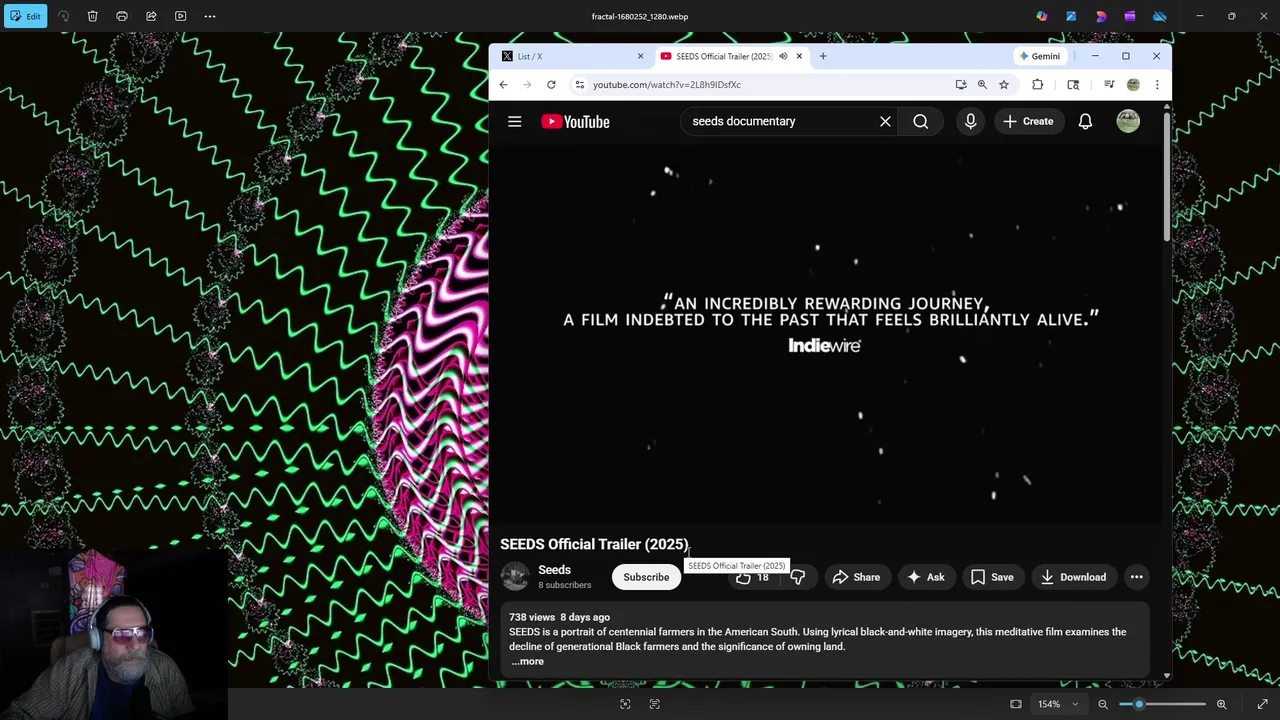Click the Create button on YouTube
1280x720 pixels.
(x=1029, y=122)
